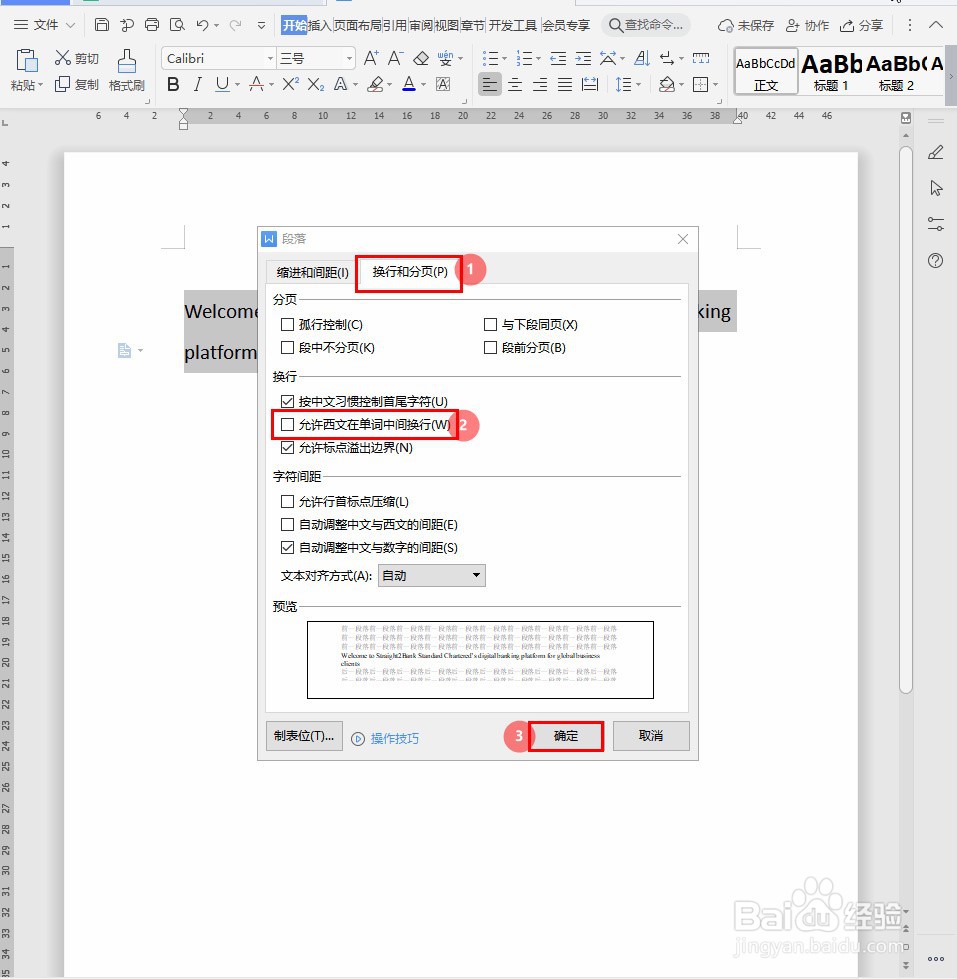Check 允许行首标点压缩(L)
The width and height of the screenshot is (957, 979).
[288, 501]
